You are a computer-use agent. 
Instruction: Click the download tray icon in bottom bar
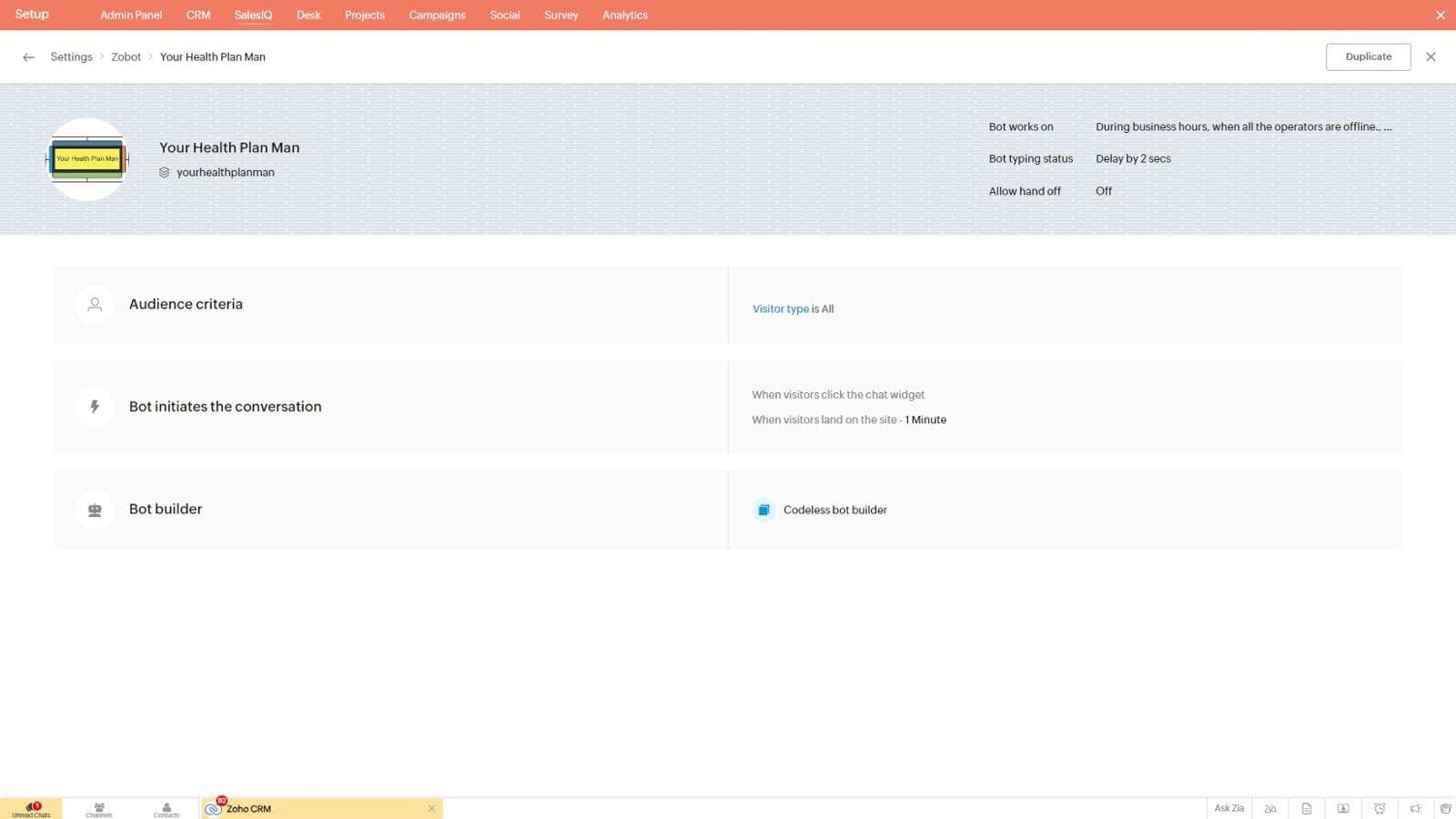1343,809
